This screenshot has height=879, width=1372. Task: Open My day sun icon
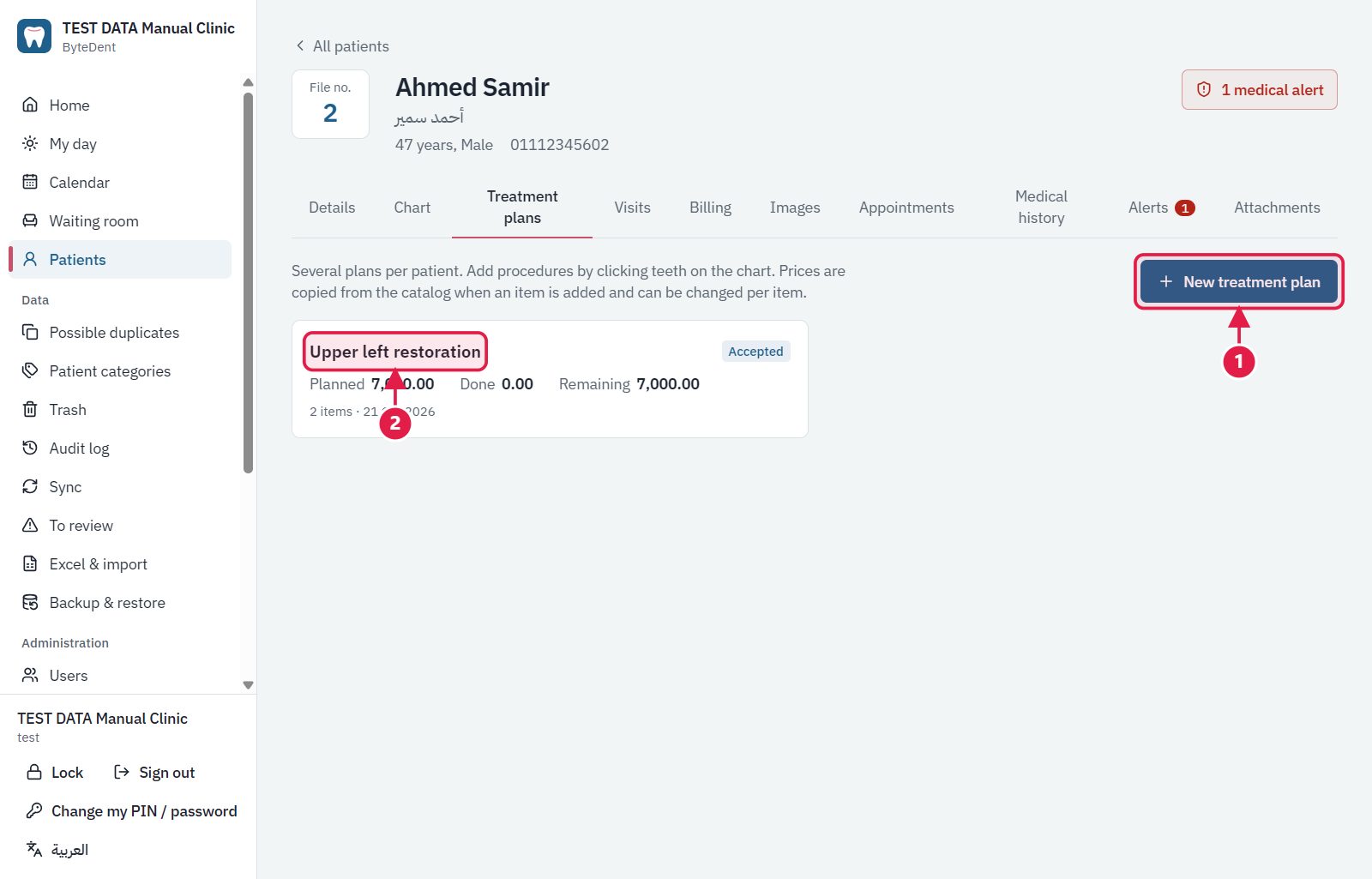[x=30, y=143]
